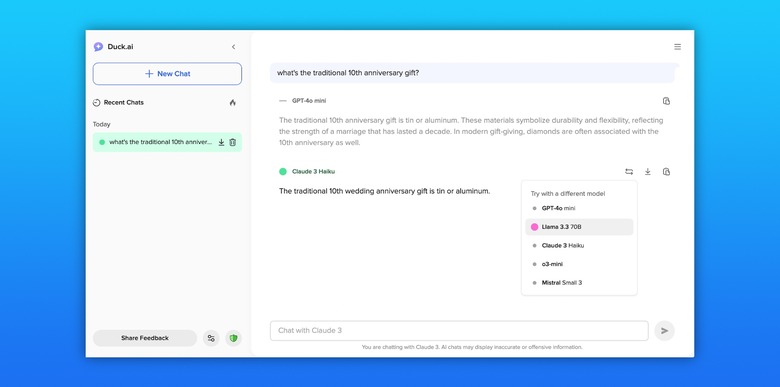Click the Chat with Claude 3 input field
Viewport: 780px width, 387px height.
click(x=459, y=331)
